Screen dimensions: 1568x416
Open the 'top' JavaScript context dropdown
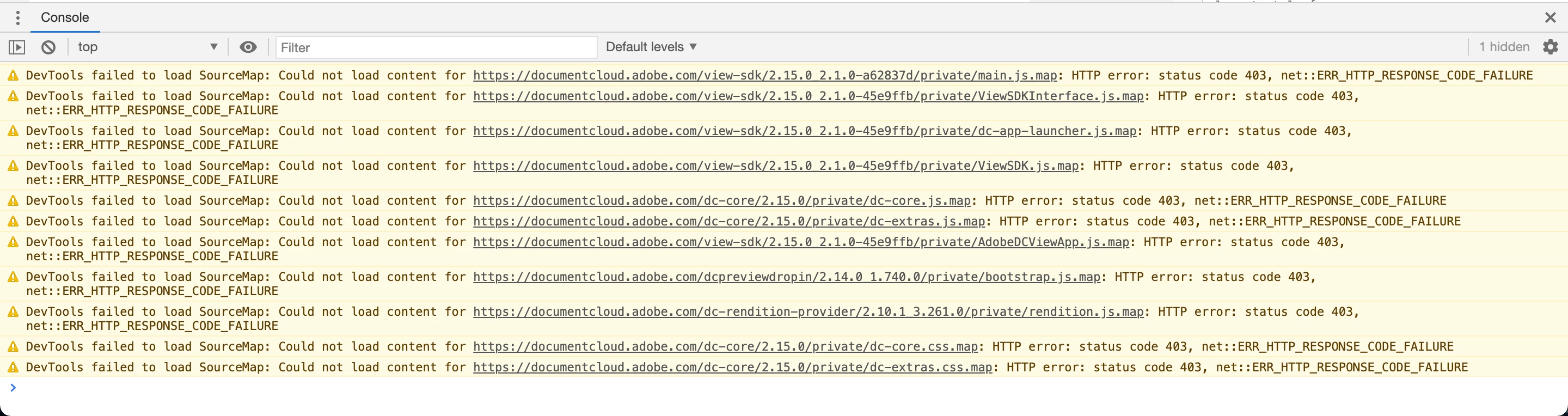(x=148, y=47)
